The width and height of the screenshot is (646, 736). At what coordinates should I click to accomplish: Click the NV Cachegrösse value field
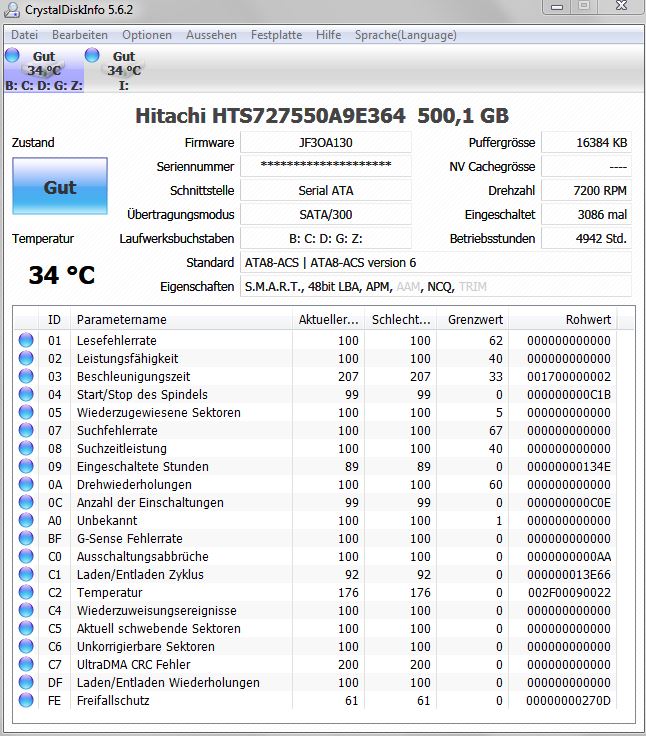coord(586,166)
